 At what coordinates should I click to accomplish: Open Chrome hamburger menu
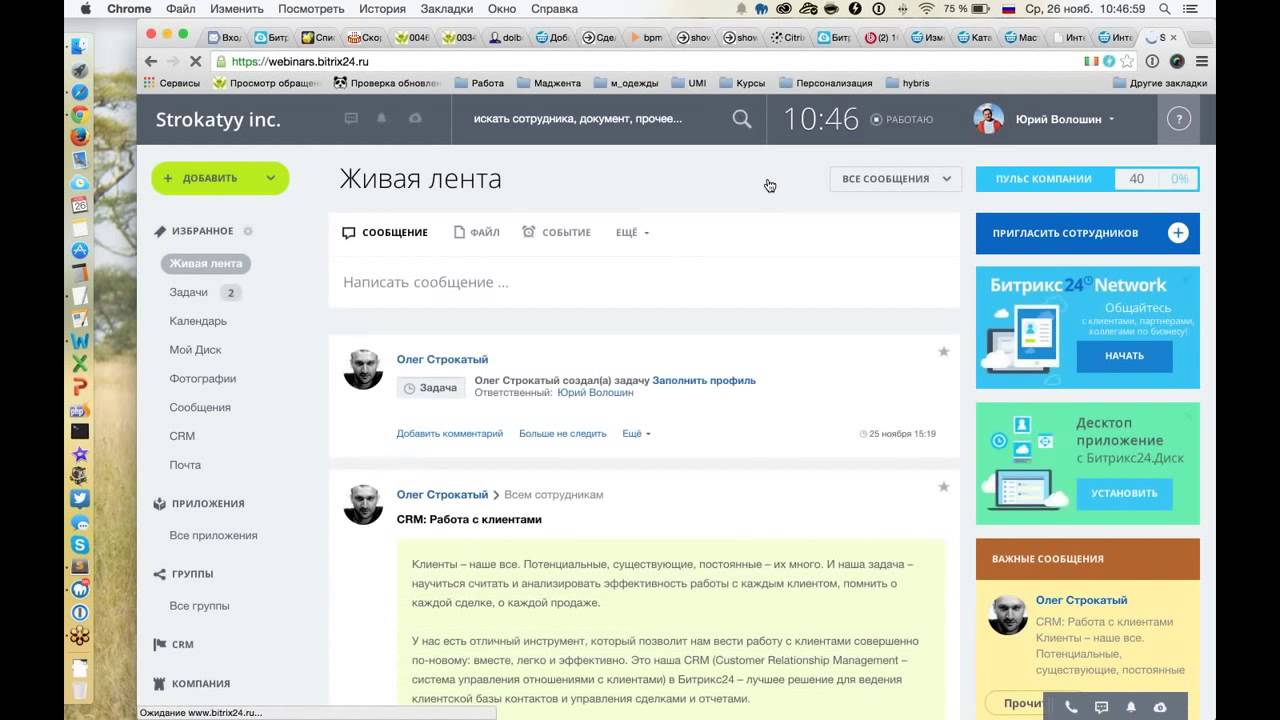click(x=1201, y=61)
